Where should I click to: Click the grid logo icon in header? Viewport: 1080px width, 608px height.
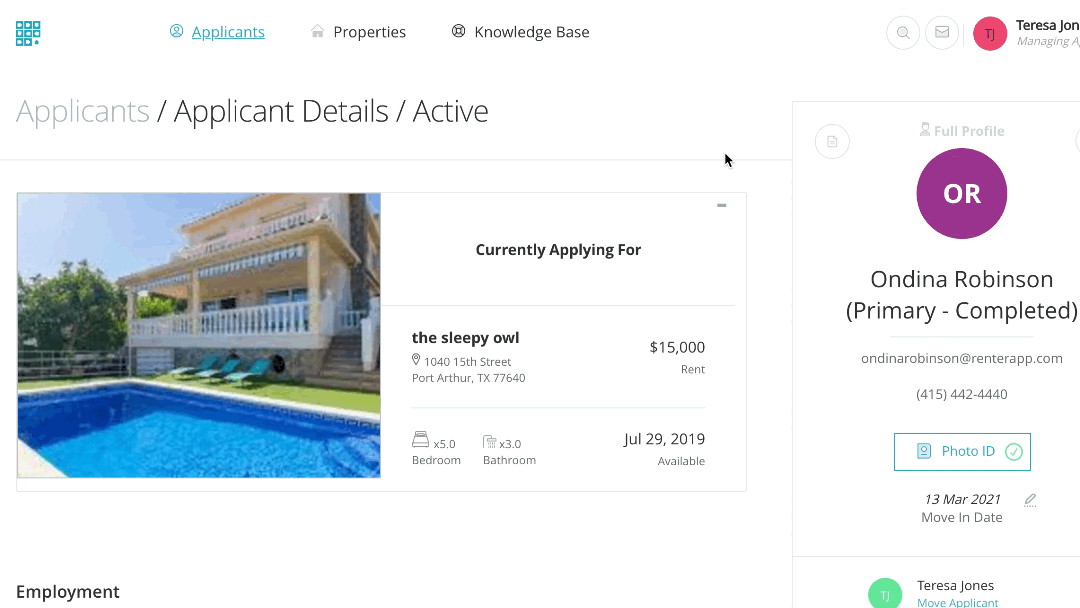28,33
